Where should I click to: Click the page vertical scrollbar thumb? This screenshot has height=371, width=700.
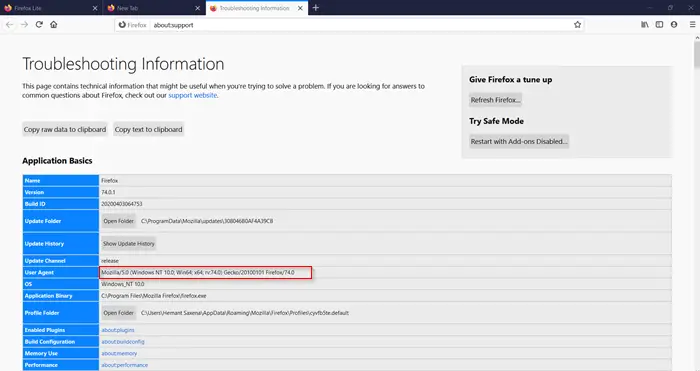tap(697, 55)
